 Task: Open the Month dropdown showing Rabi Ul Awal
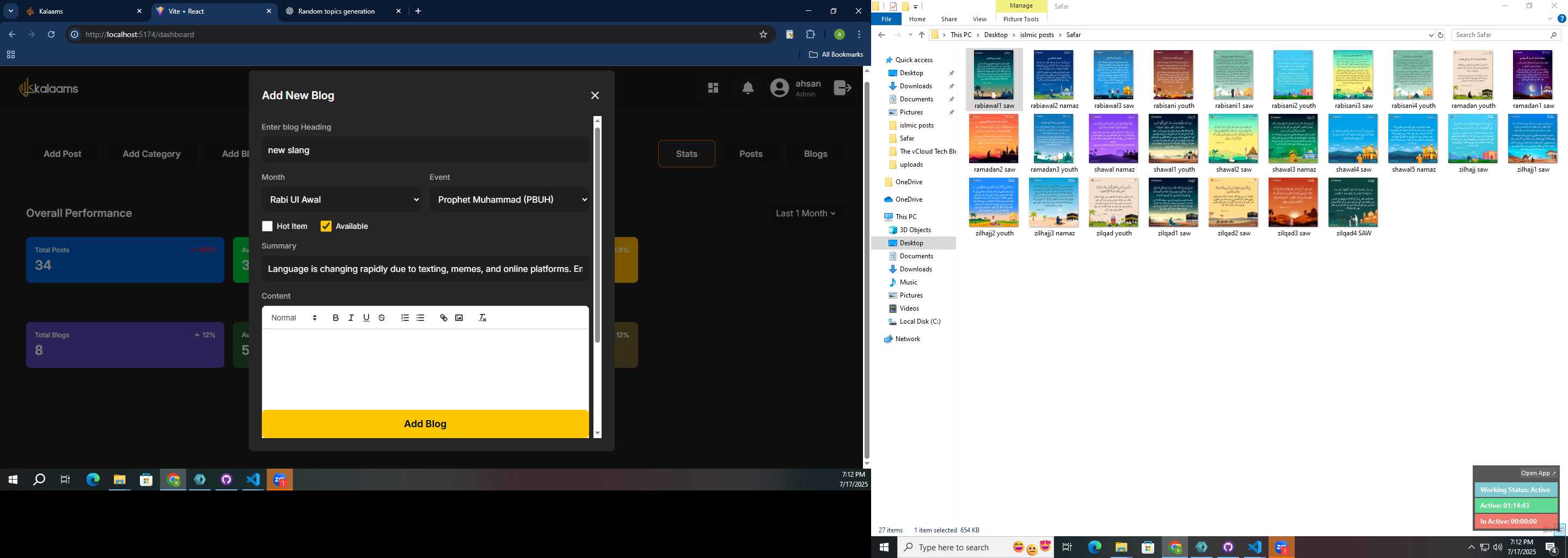click(x=341, y=199)
